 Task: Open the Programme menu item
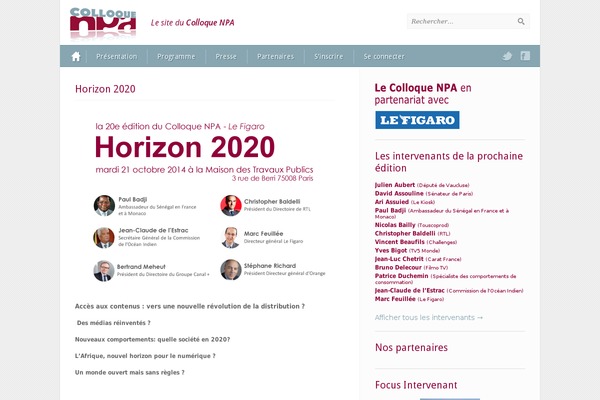click(x=176, y=56)
